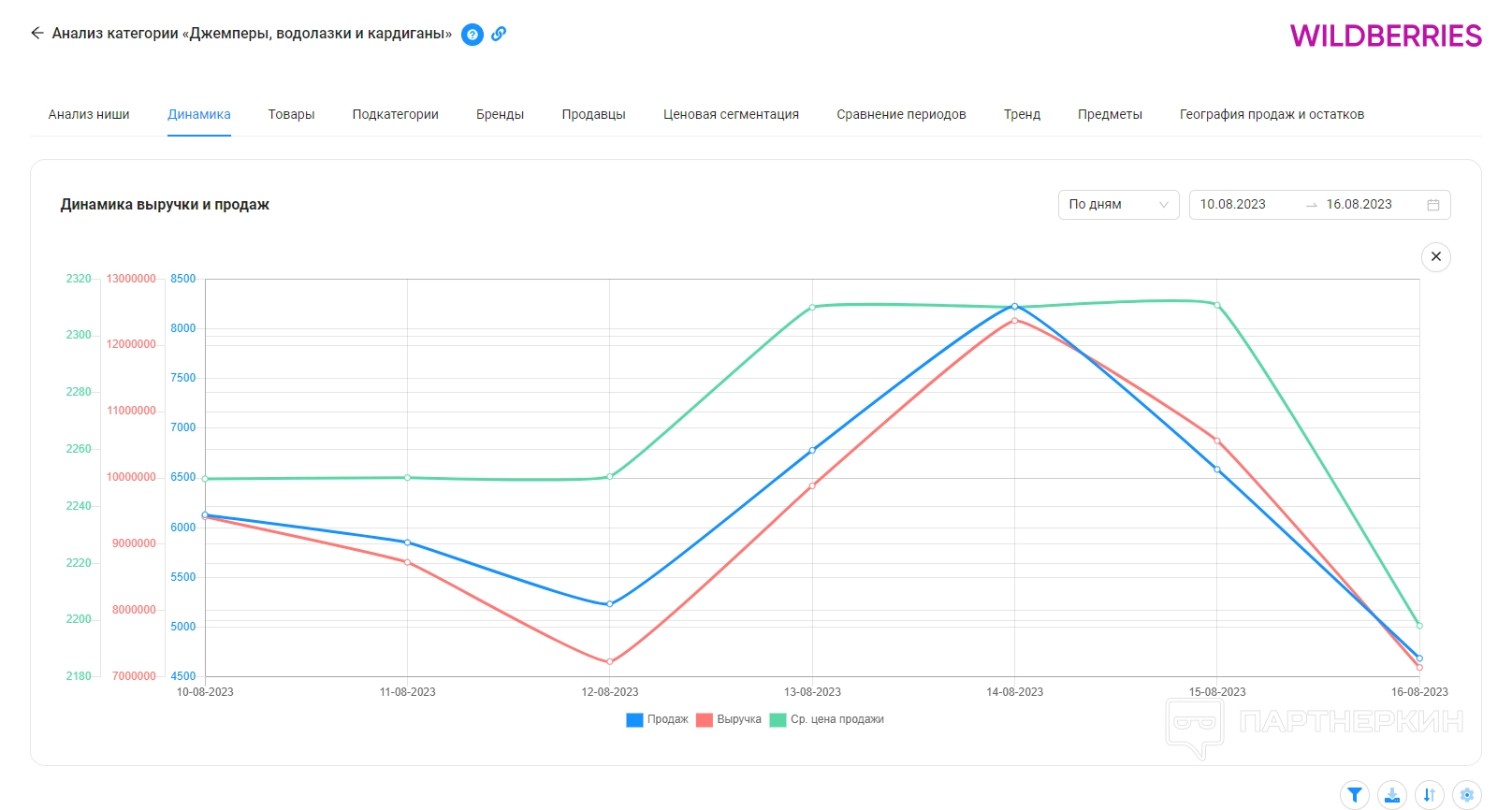Switch to the Ценовая сегментация tab
This screenshot has width=1512, height=810.
[731, 114]
